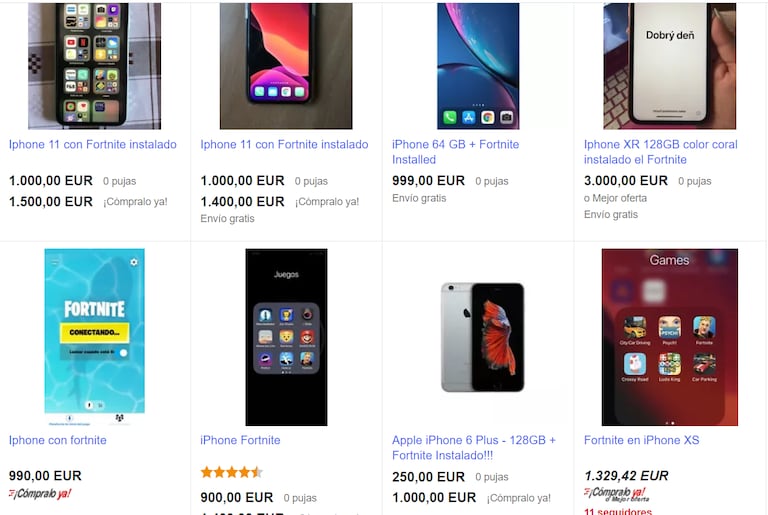This screenshot has width=768, height=515.
Task: Click the blue wallpaper iPhone XR photo
Action: [x=478, y=66]
